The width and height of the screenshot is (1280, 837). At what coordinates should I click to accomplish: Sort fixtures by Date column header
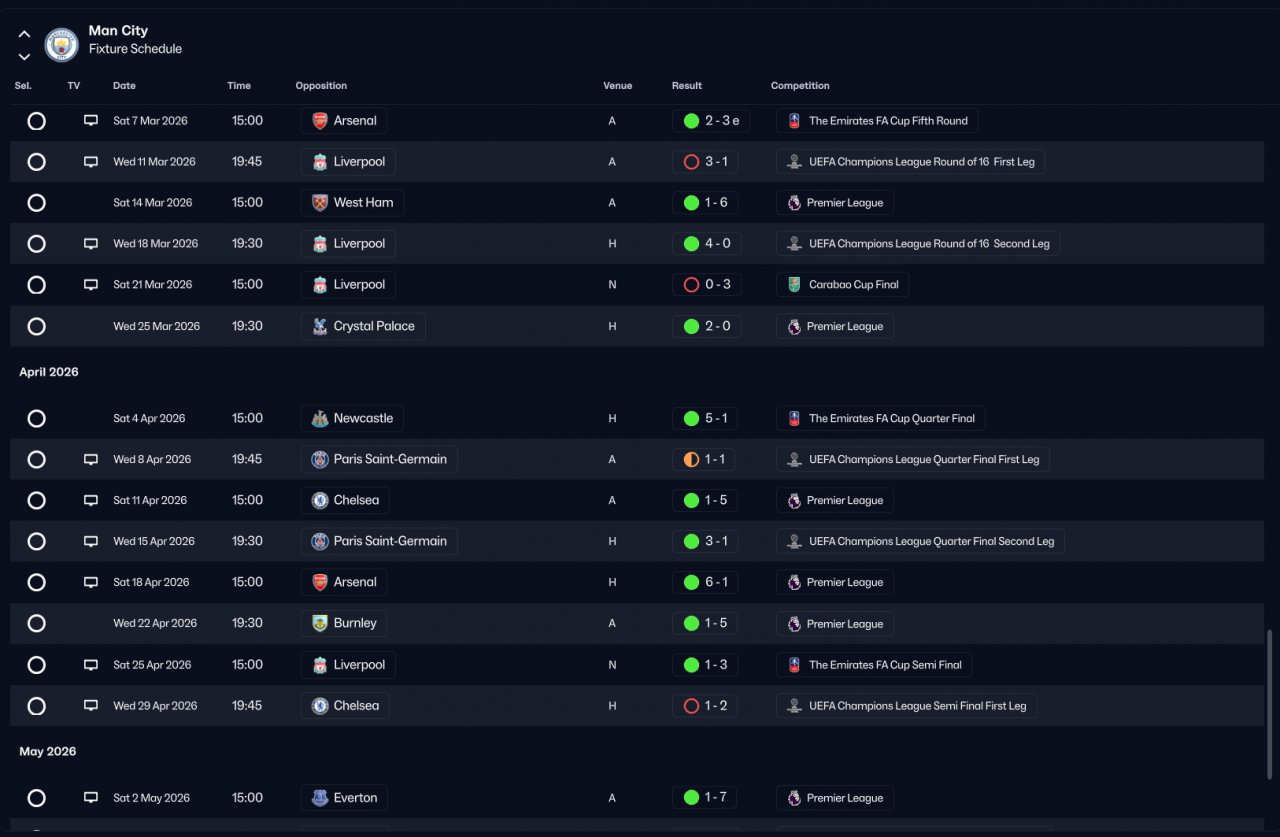click(124, 86)
